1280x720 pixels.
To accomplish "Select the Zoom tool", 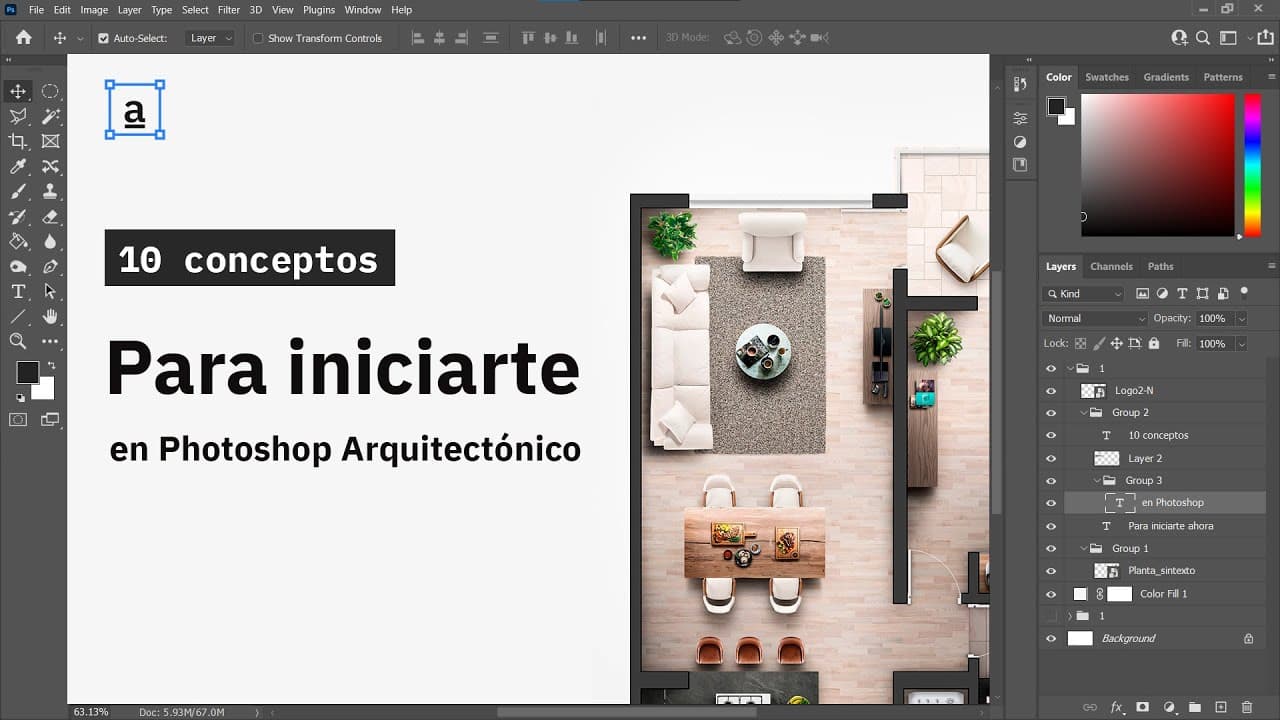I will 18,341.
